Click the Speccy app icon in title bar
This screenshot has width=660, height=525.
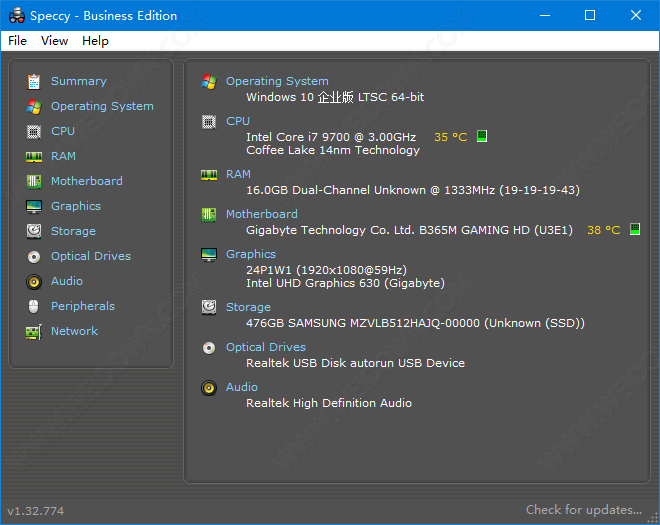(17, 16)
